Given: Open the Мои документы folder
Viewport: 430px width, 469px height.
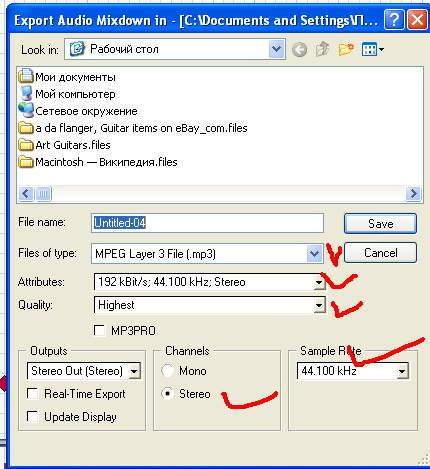Looking at the screenshot, I should 67,77.
